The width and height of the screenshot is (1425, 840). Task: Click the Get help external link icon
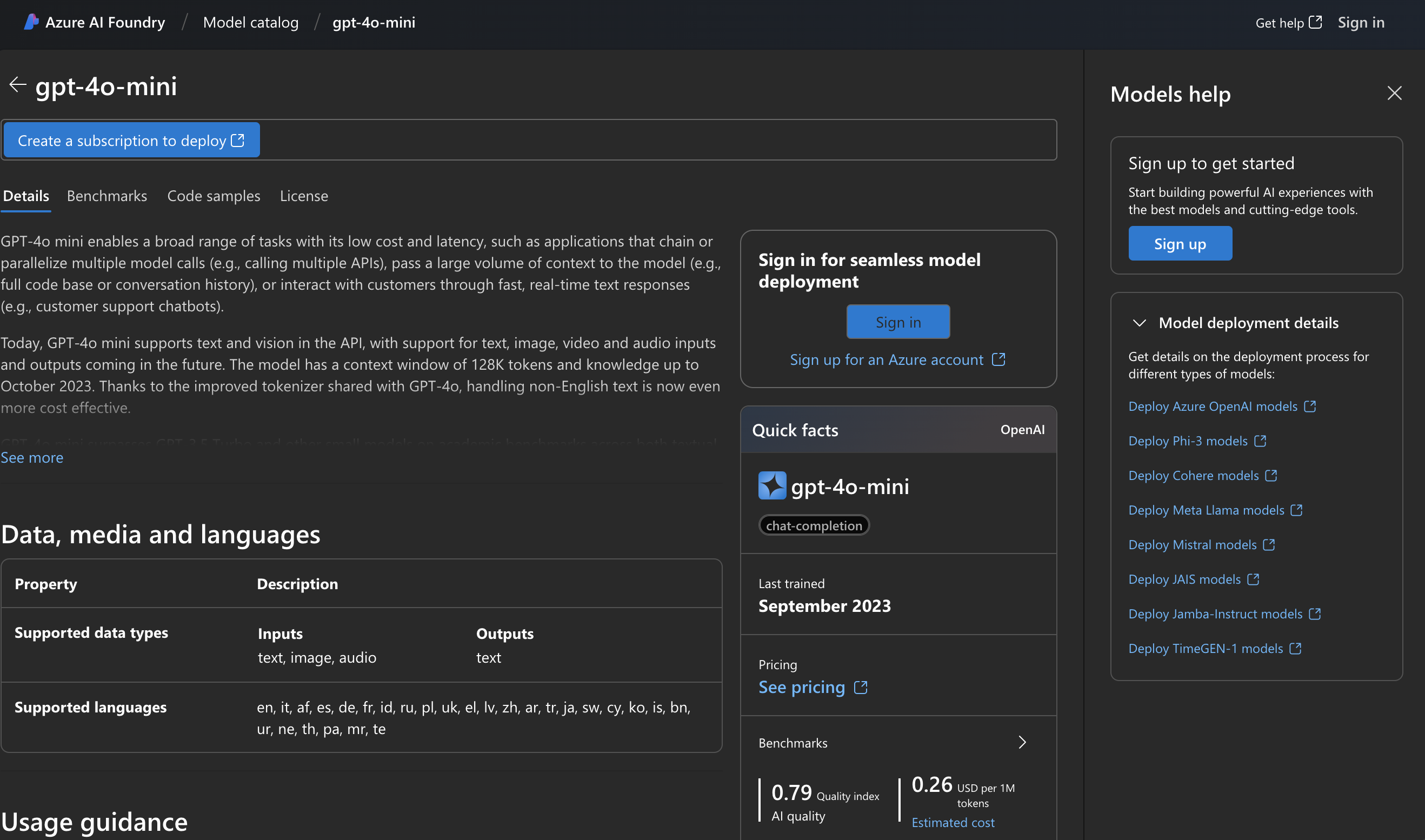[1315, 22]
